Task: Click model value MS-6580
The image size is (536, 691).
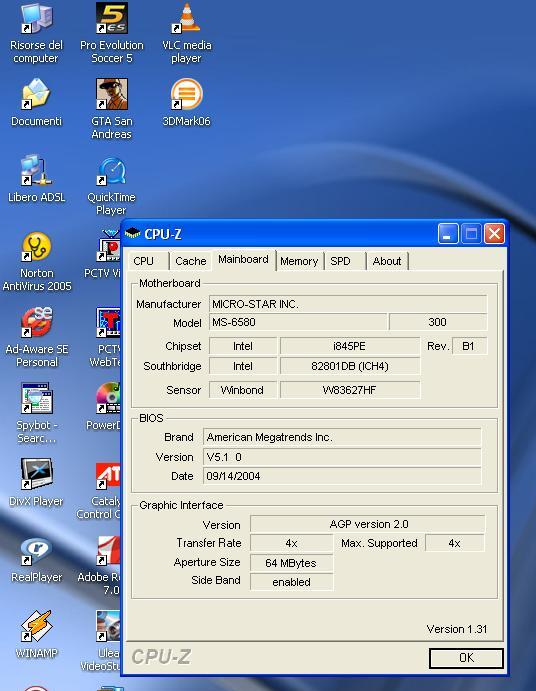Action: pos(298,322)
